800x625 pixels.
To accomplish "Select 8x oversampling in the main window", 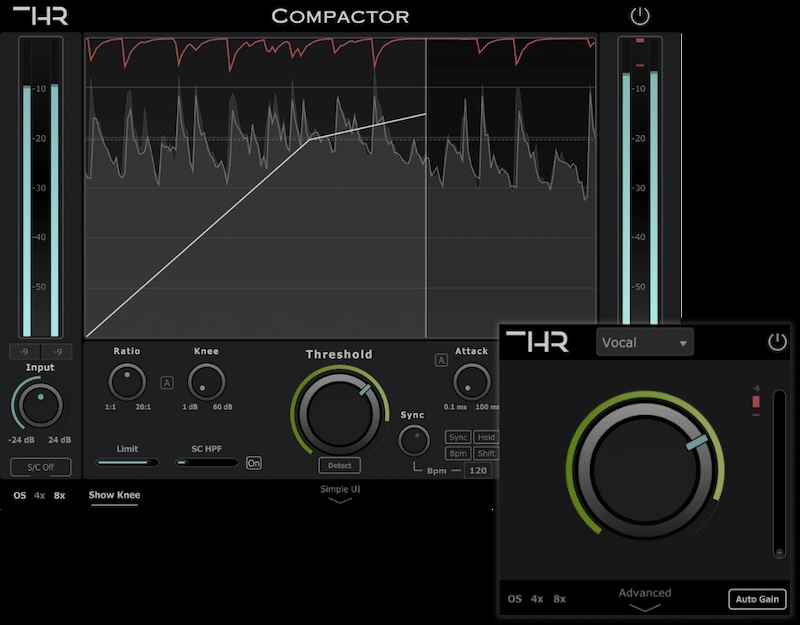I will [59, 495].
